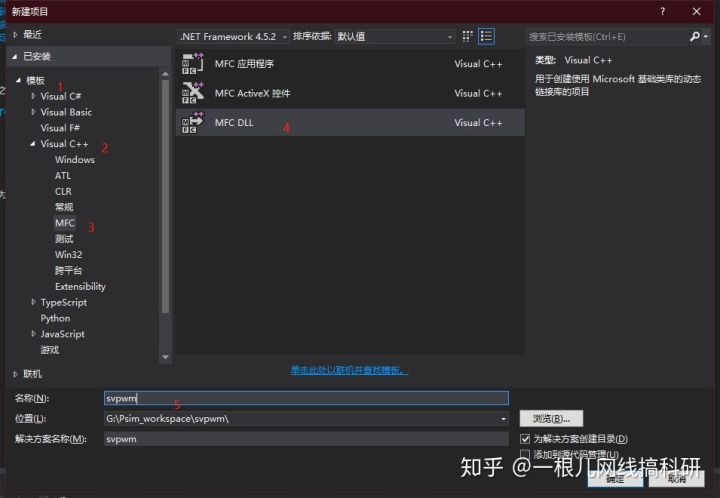
Task: Expand the TypeScript node arrow
Action: [x=33, y=302]
